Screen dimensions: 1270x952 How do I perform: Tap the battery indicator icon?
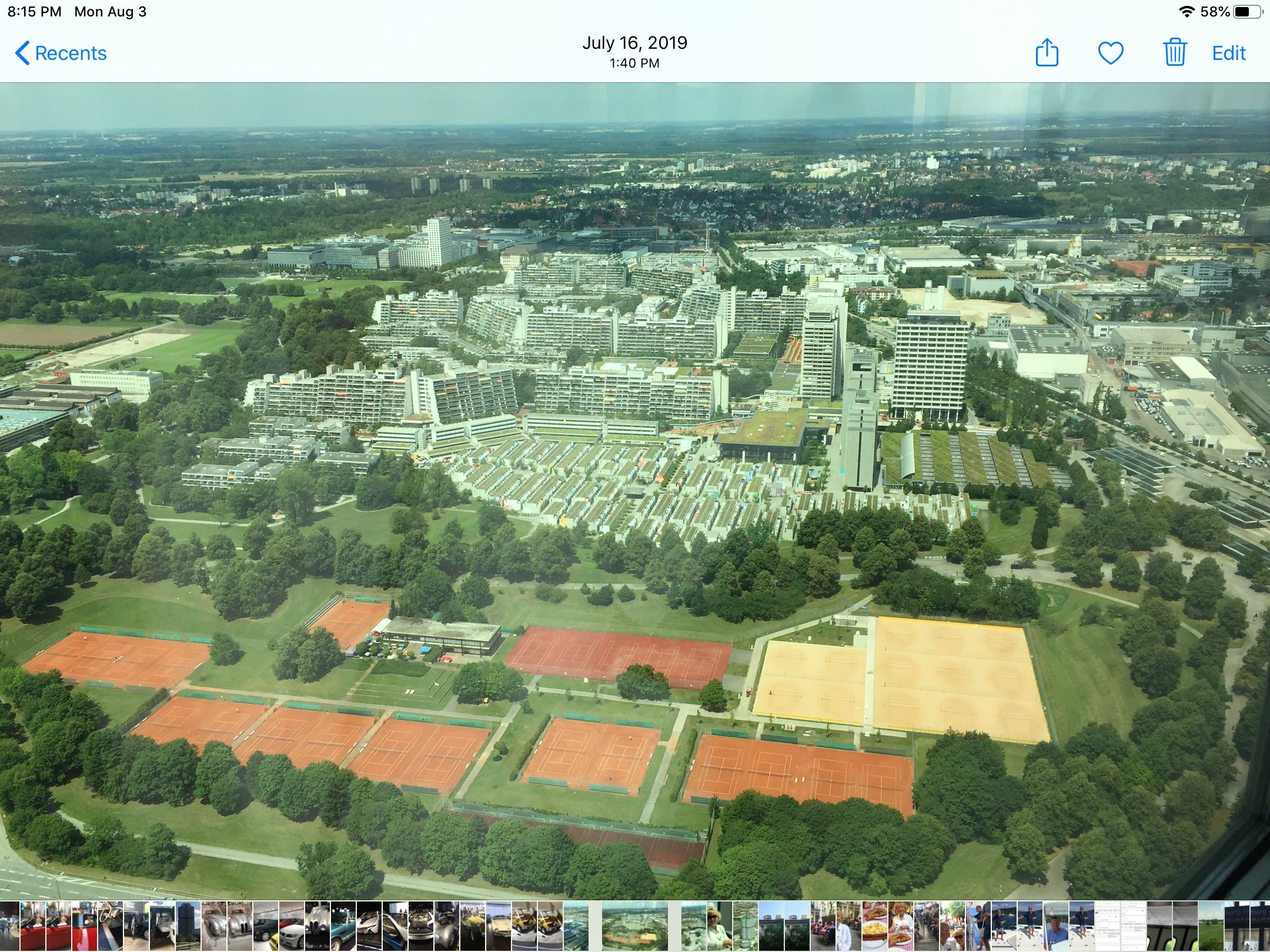pyautogui.click(x=1247, y=12)
